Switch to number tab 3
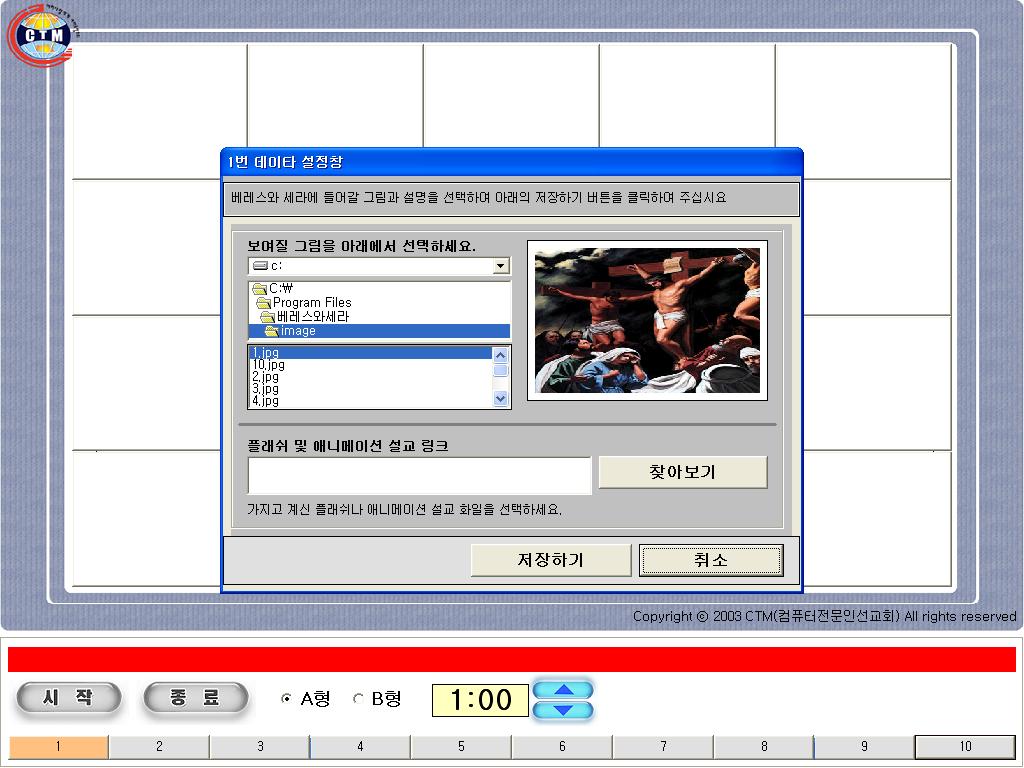This screenshot has width=1024, height=768. tap(260, 746)
